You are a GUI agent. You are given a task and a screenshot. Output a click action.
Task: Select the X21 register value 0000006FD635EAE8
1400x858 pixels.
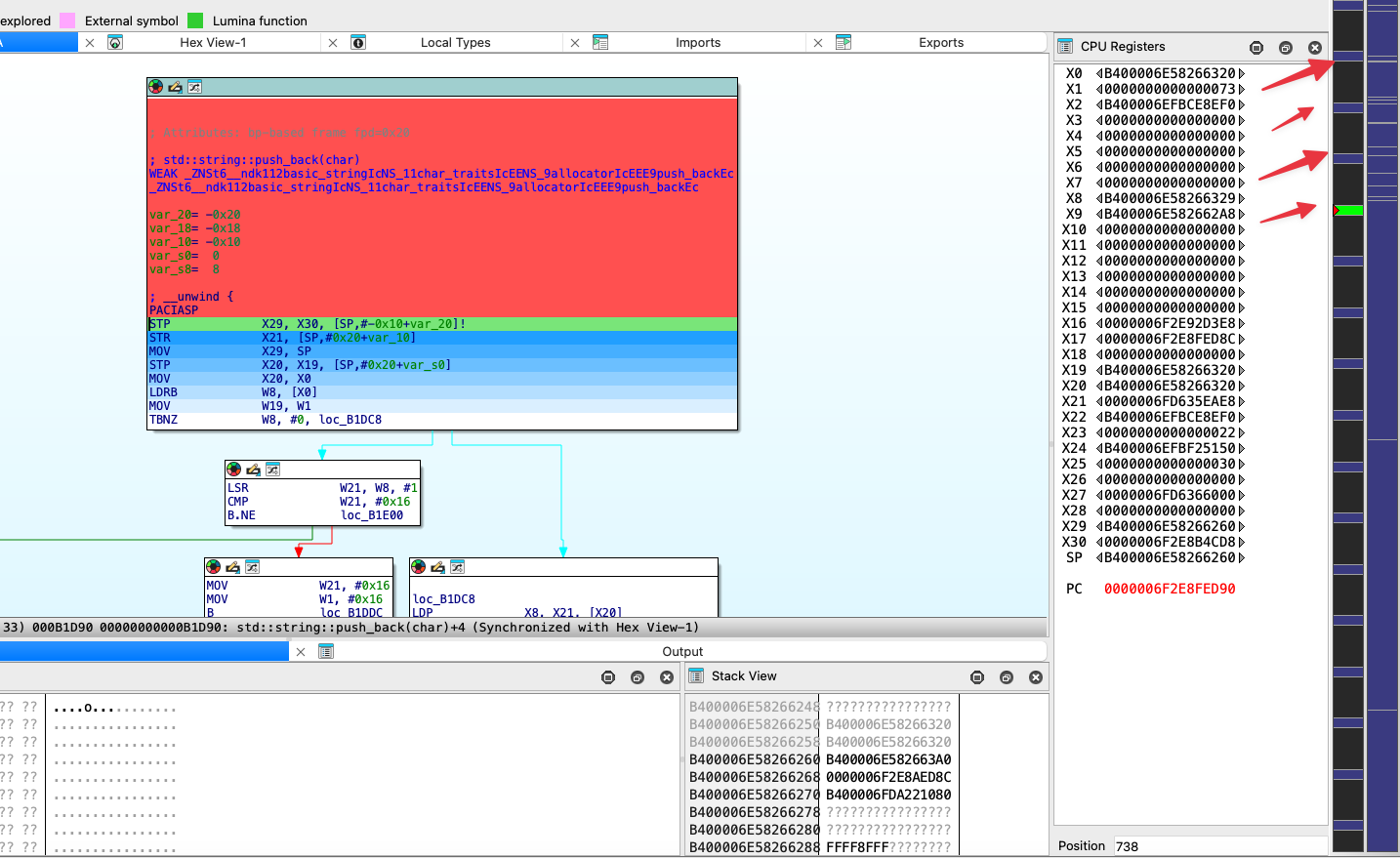(x=1170, y=402)
